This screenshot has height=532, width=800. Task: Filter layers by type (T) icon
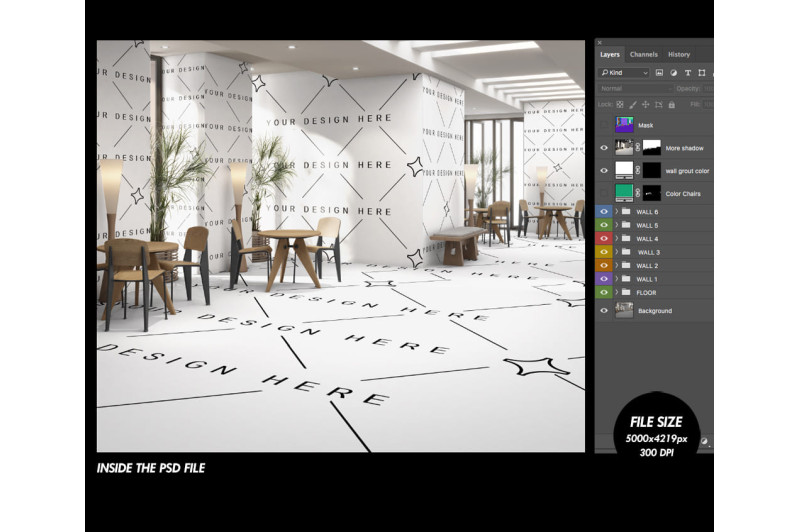688,73
